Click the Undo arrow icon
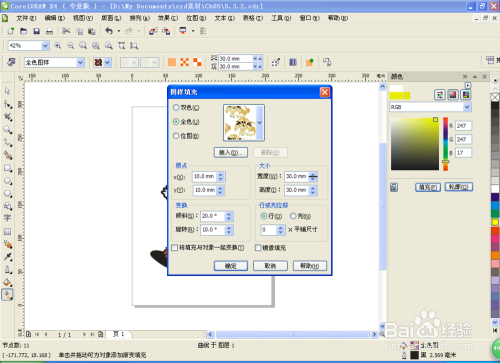500x363 pixels. point(109,31)
